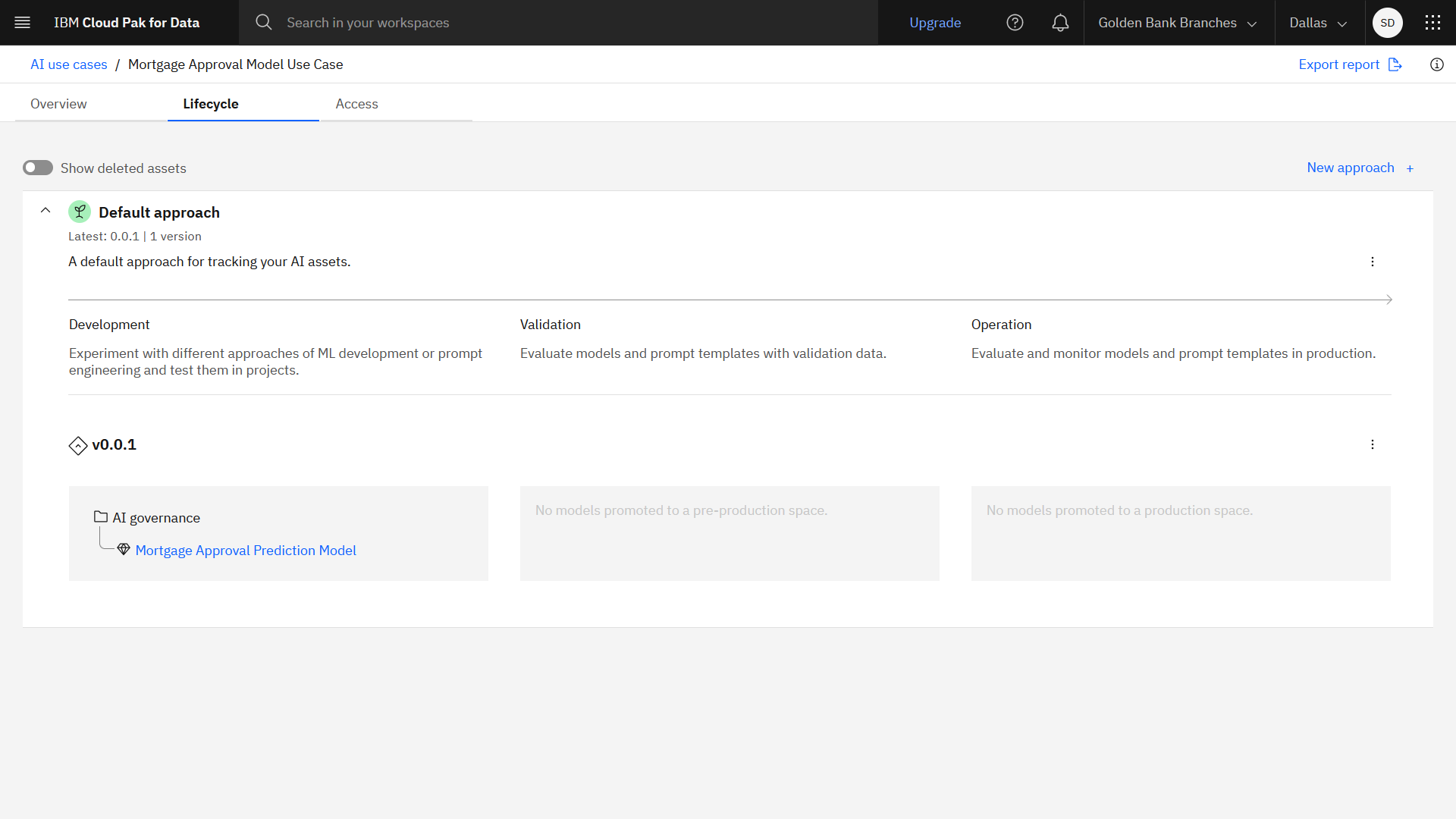Click the search magnifier icon

click(x=263, y=23)
